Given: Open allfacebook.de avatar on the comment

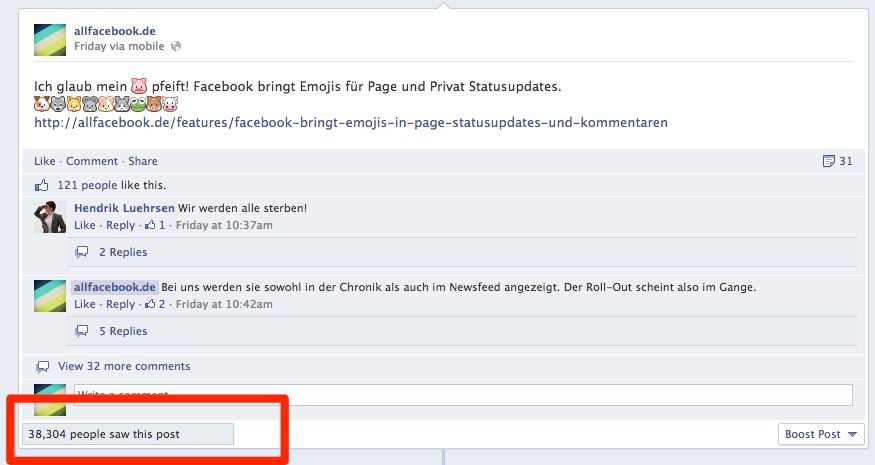Looking at the screenshot, I should coord(50,296).
